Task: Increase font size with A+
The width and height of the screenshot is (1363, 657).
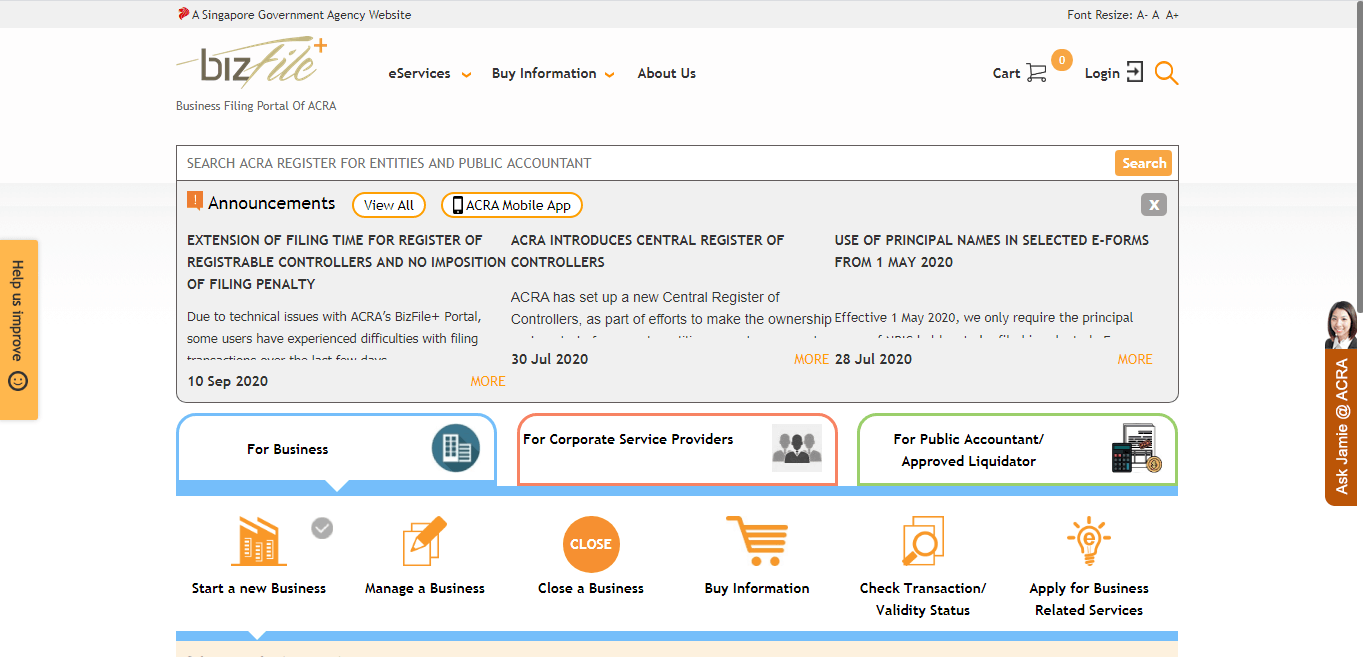Action: [1172, 14]
